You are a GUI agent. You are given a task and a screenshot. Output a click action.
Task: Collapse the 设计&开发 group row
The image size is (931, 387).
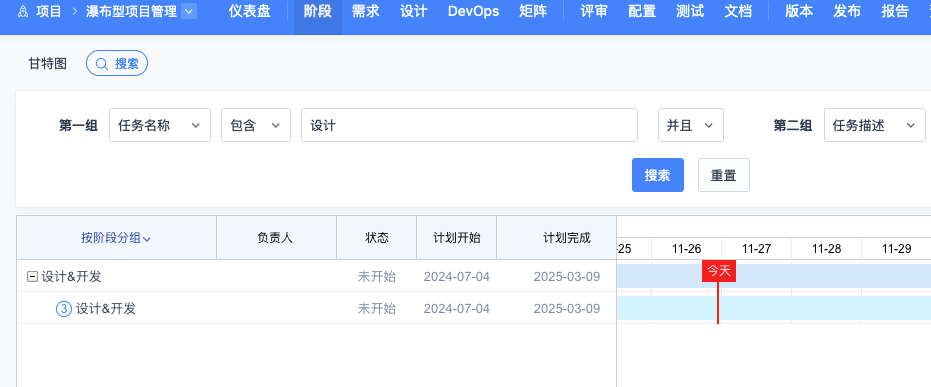coord(33,277)
